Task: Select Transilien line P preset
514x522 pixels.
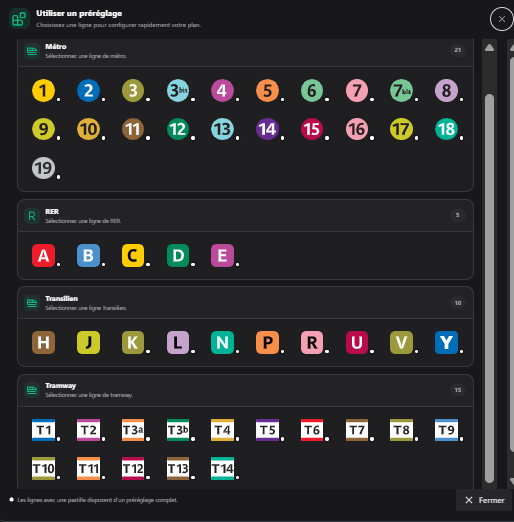Action: (267, 342)
